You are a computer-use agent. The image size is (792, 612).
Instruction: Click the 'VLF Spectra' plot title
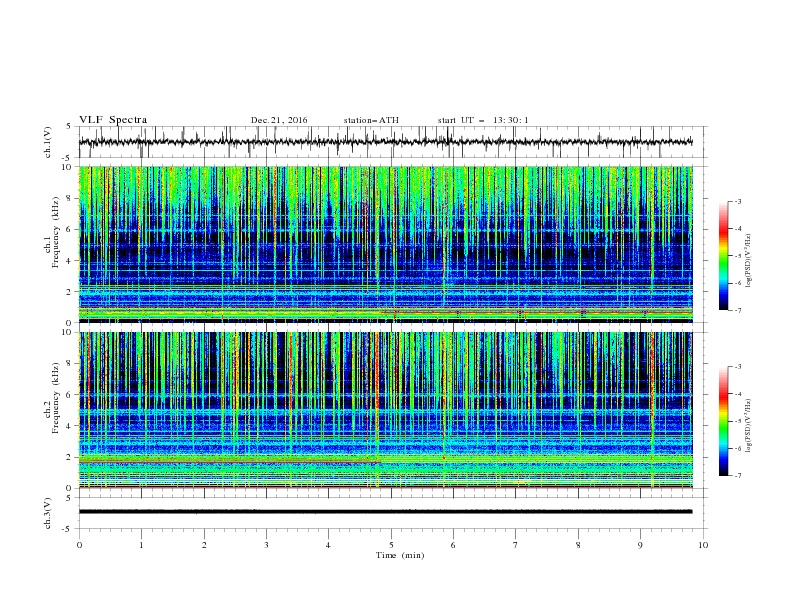113,120
